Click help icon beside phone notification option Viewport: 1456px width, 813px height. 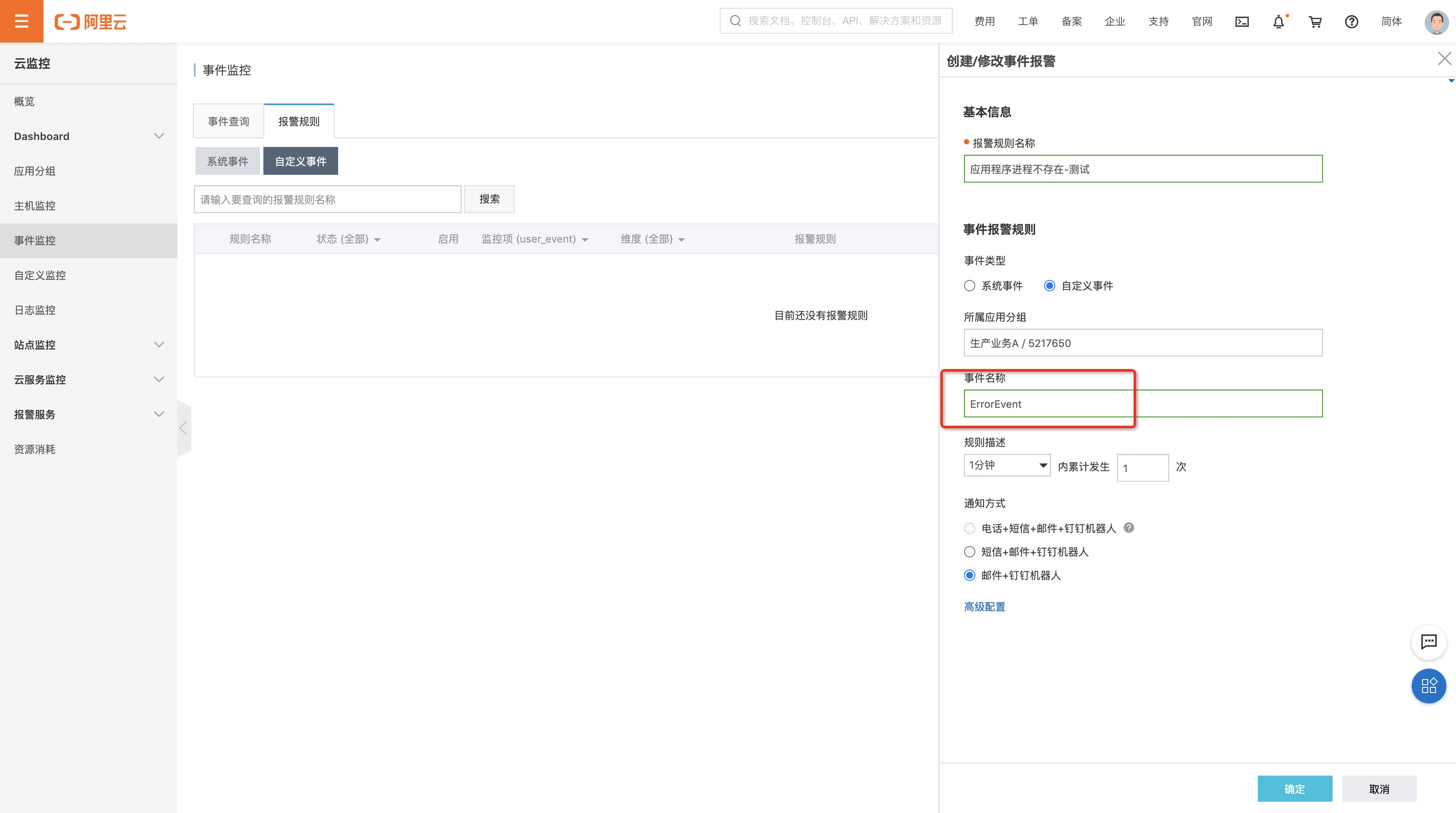1129,527
